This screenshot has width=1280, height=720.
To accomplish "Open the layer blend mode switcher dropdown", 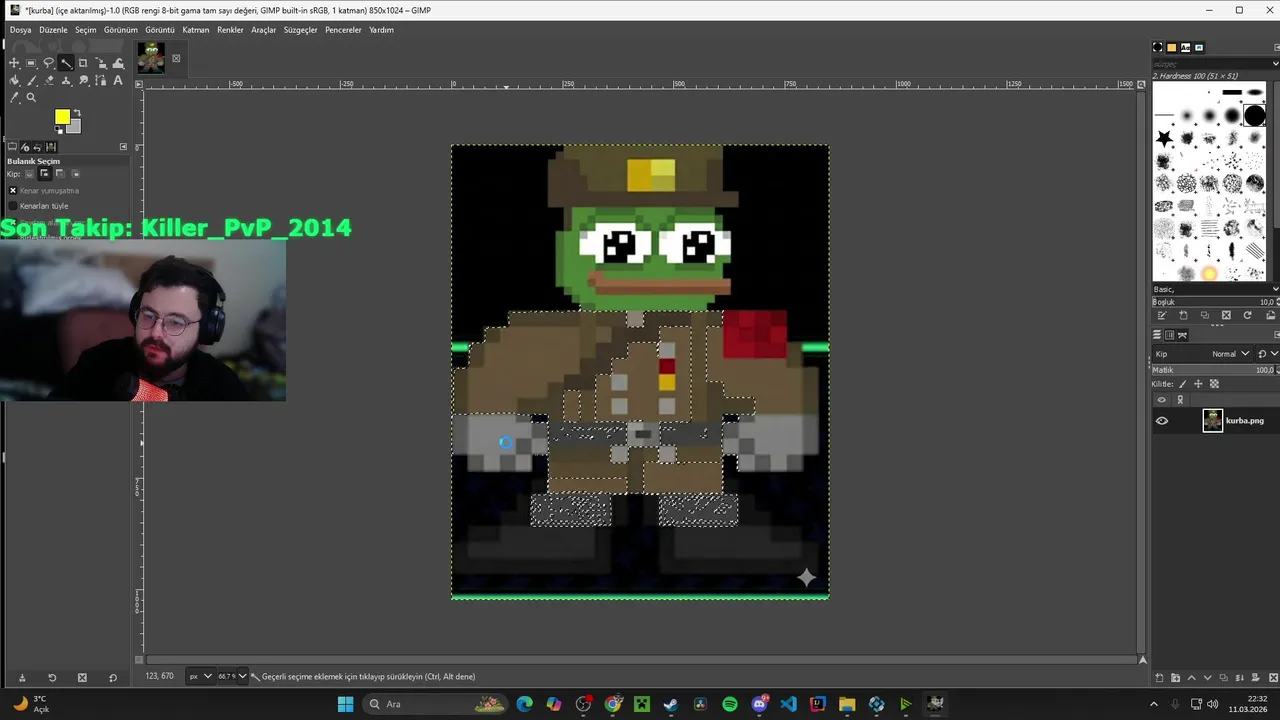I will pos(1267,354).
